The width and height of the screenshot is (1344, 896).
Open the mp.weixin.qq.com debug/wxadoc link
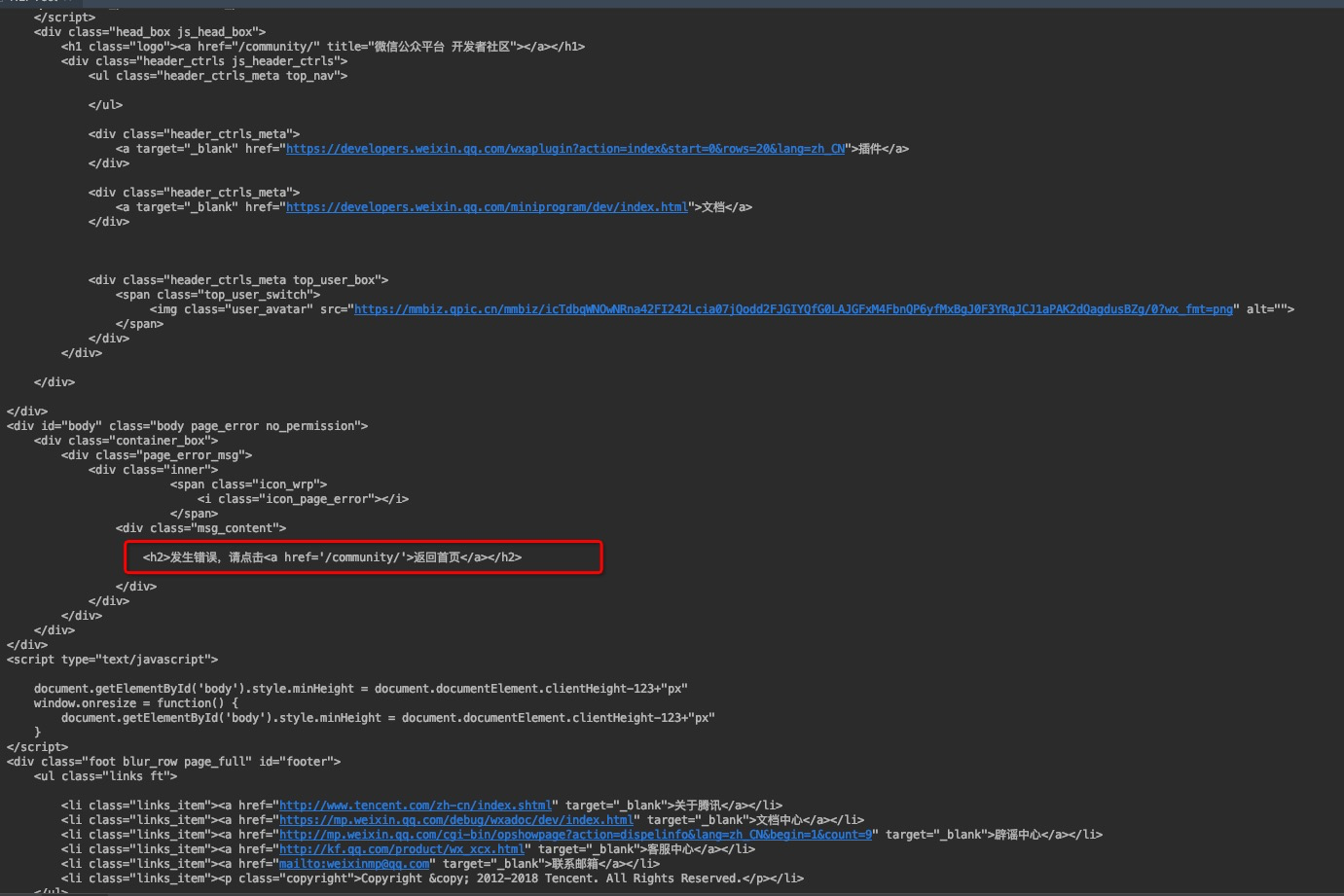tap(456, 820)
